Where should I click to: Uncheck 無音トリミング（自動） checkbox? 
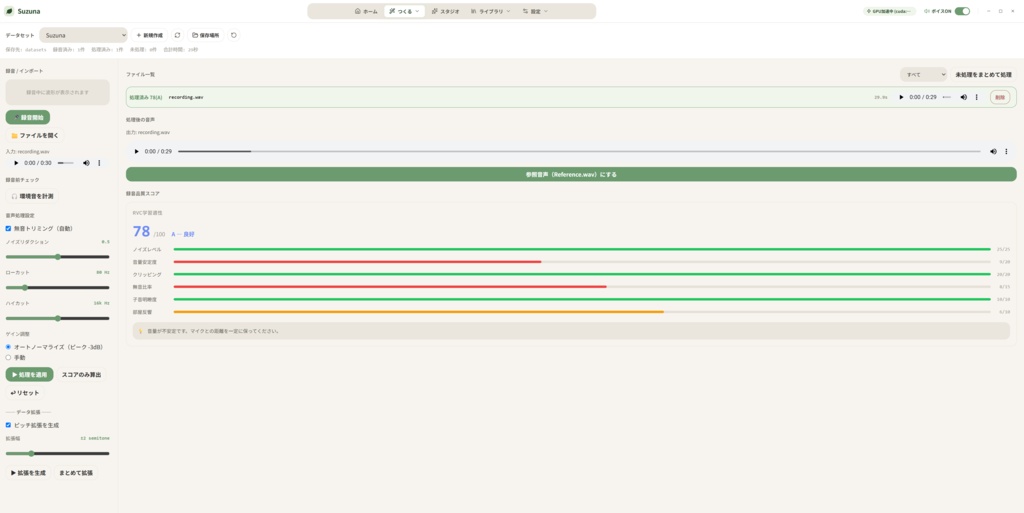[x=8, y=228]
